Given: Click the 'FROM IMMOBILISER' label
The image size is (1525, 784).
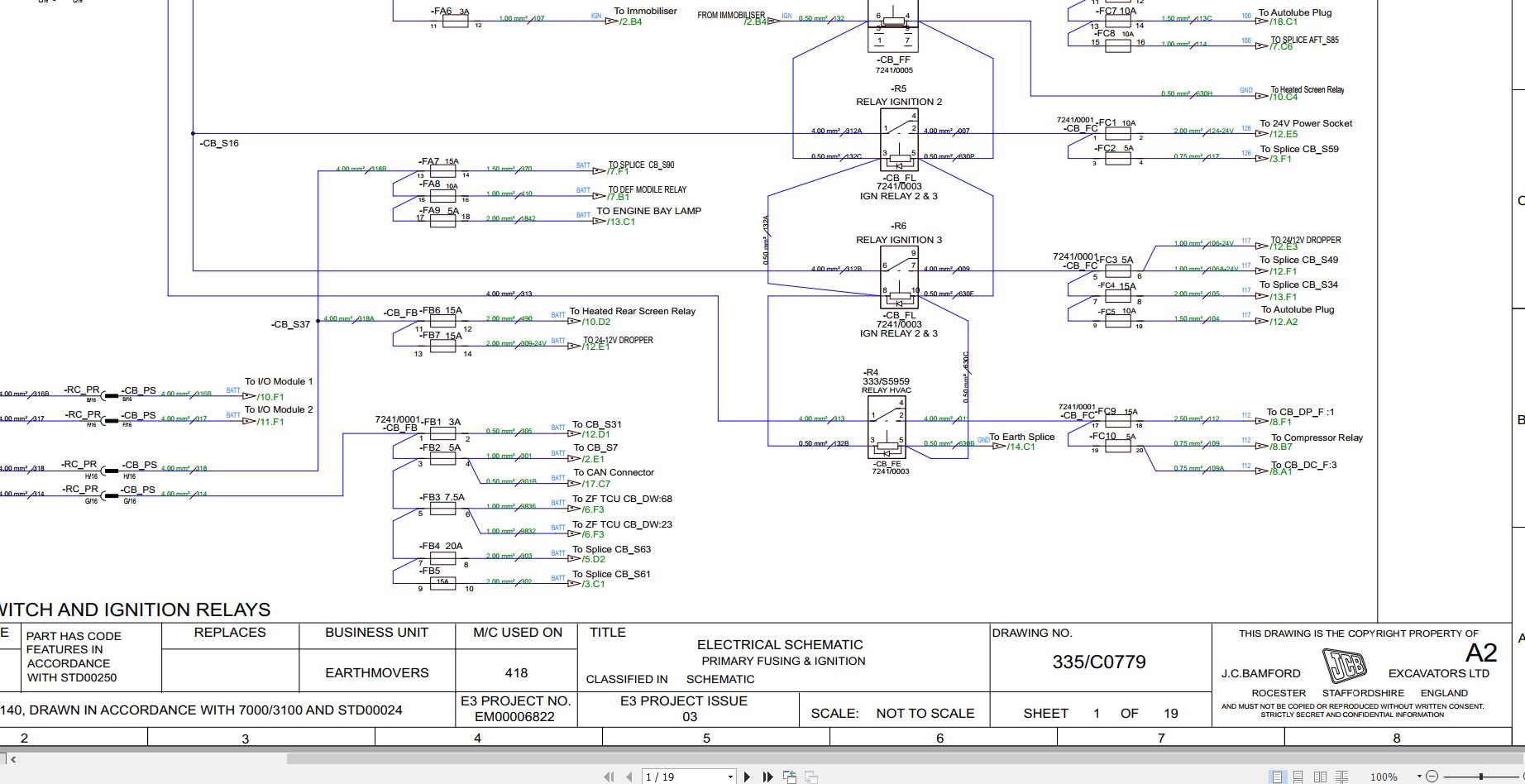Looking at the screenshot, I should coord(731,16).
